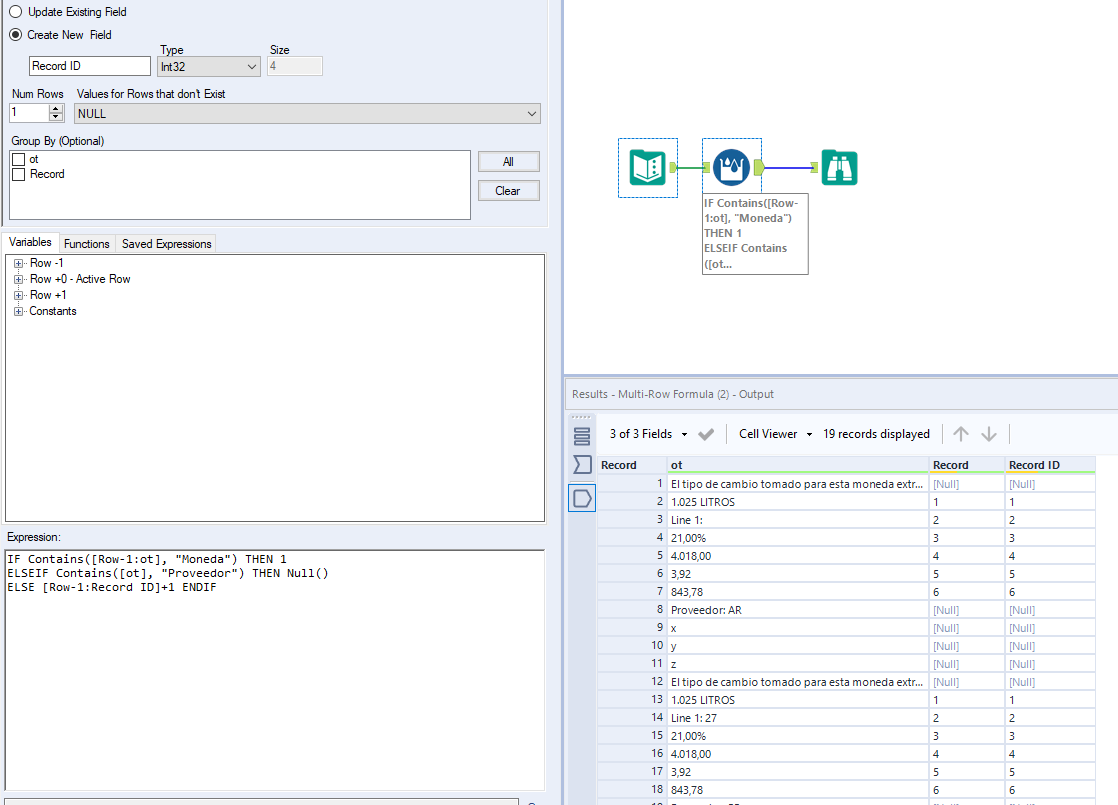Open the Int32 Type dropdown

tap(252, 66)
